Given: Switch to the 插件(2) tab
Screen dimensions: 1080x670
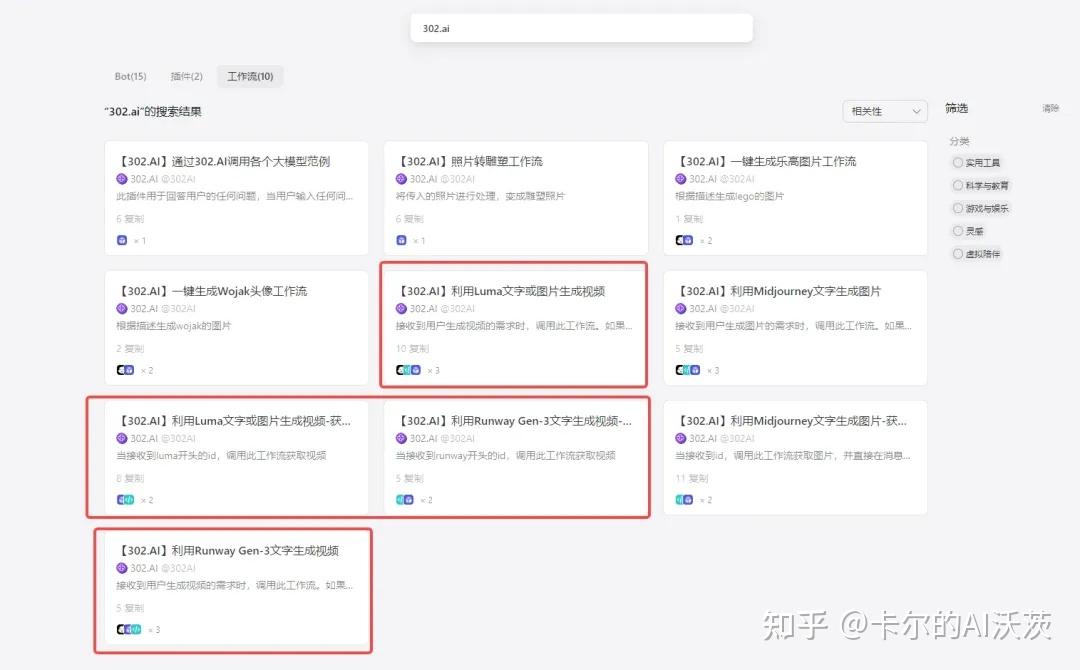Looking at the screenshot, I should pos(187,76).
